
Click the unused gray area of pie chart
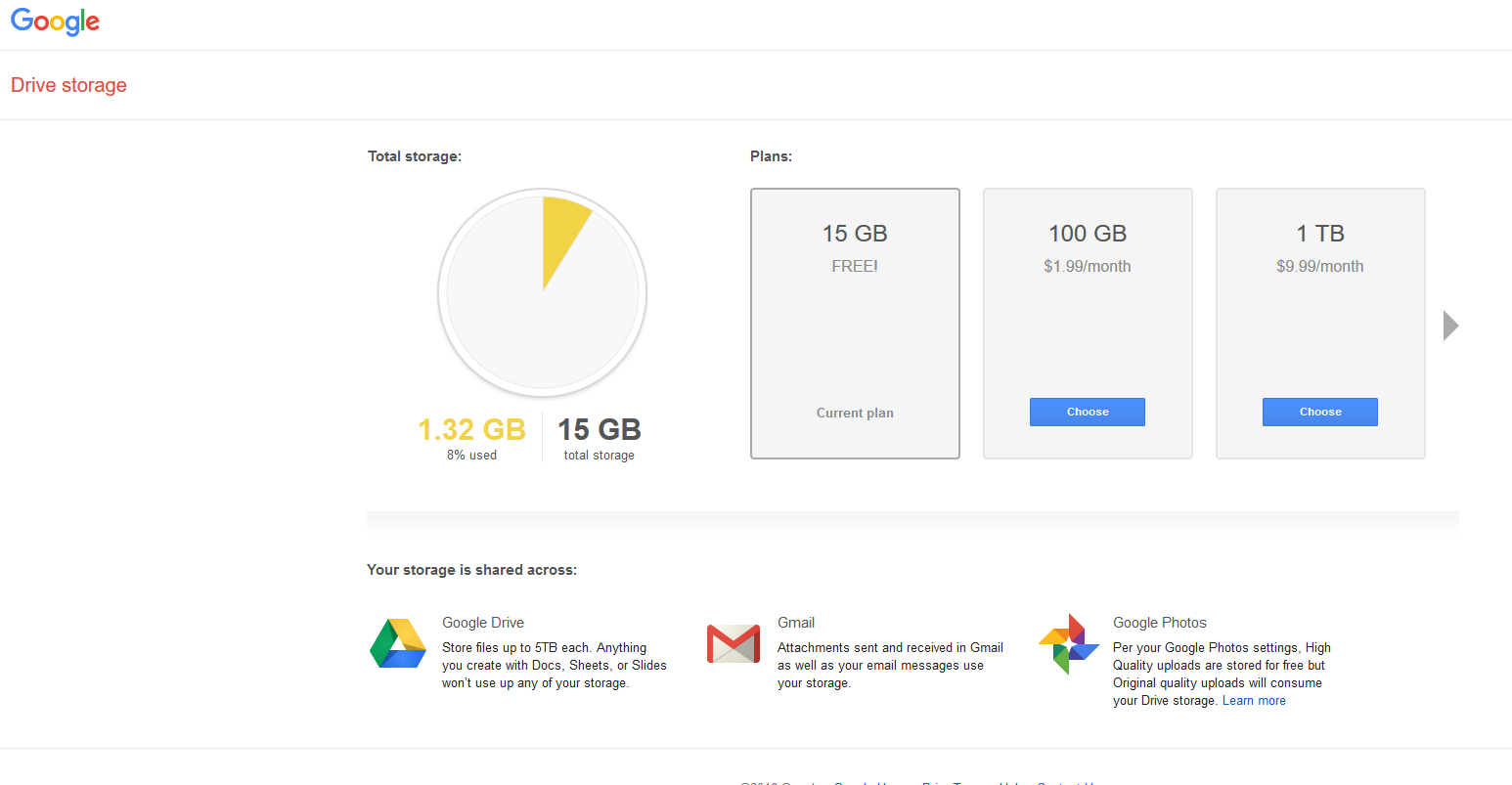(518, 323)
